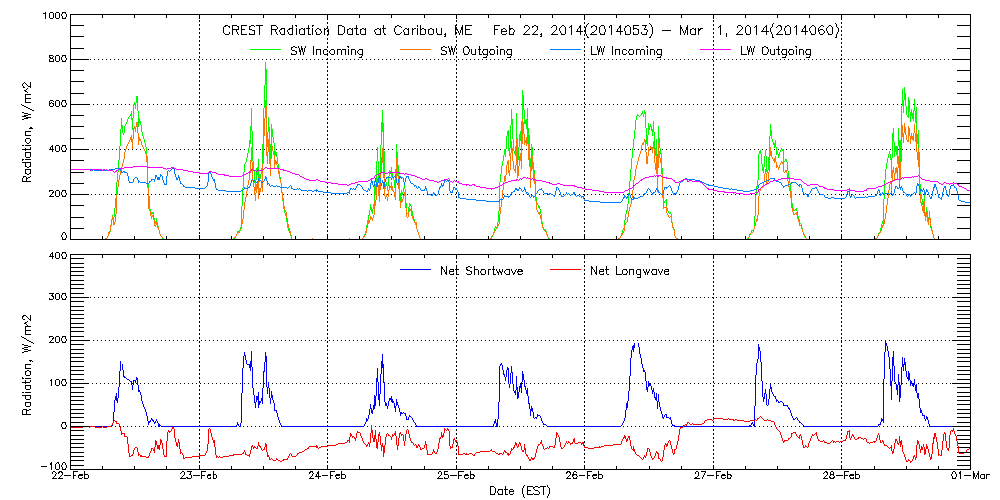Image resolution: width=1000 pixels, height=500 pixels.
Task: Click the 25-Feb date tick label
Action: 456,476
